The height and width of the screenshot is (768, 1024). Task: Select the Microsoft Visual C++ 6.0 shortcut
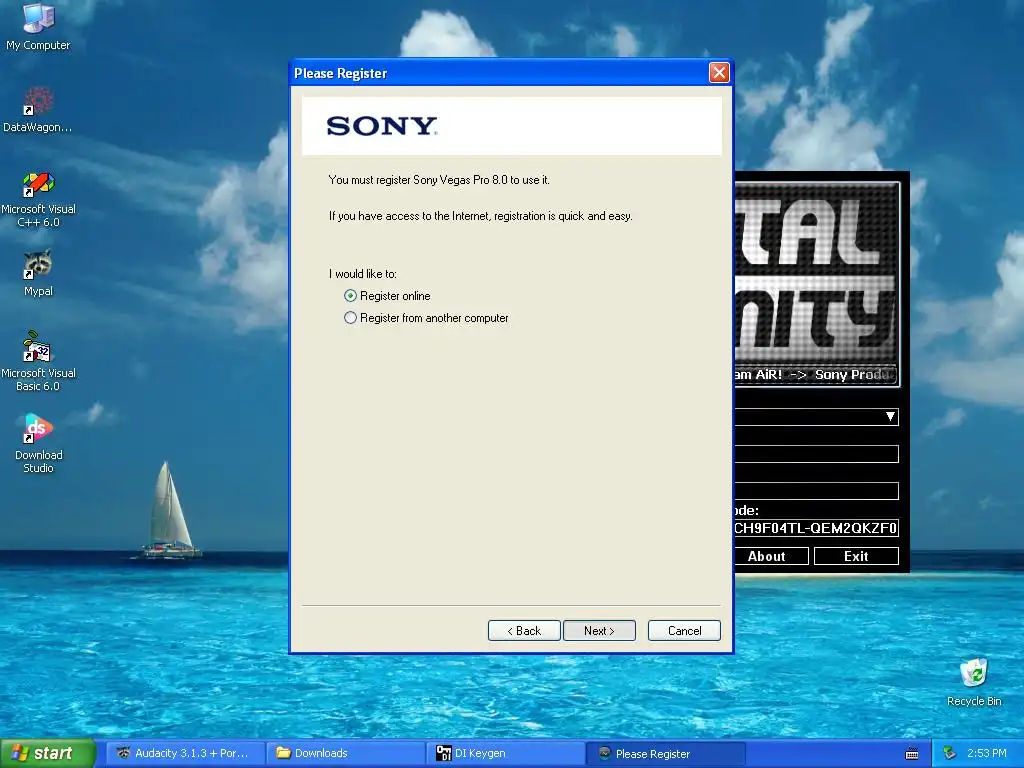click(x=38, y=199)
